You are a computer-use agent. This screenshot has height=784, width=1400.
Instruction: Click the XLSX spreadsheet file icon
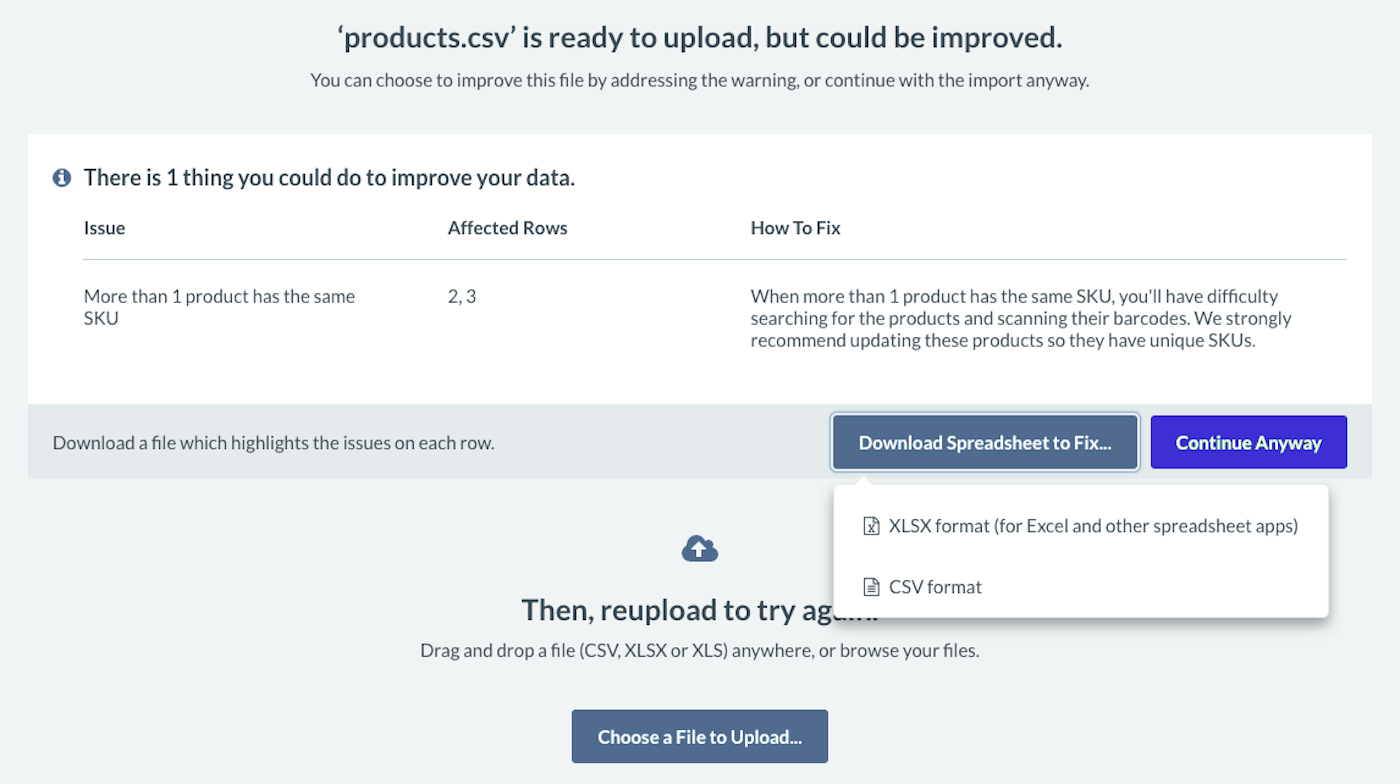(871, 526)
